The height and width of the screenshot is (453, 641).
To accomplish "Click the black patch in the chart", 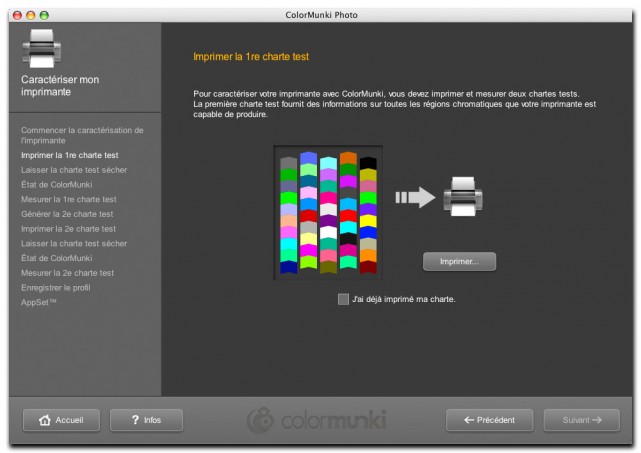I will [368, 163].
